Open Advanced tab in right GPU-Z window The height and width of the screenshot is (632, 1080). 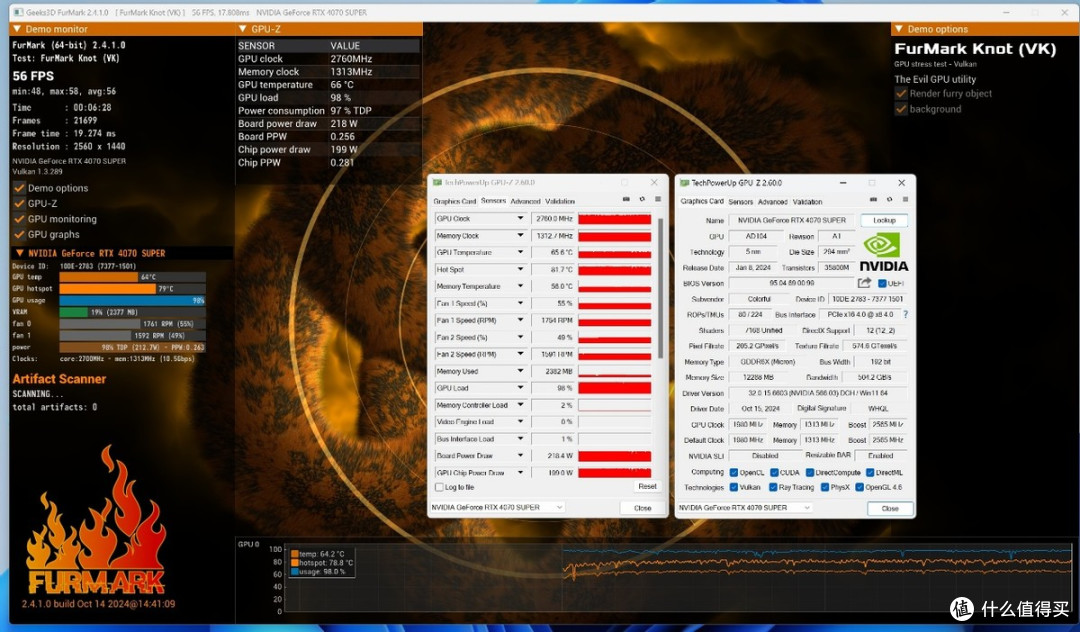[773, 202]
